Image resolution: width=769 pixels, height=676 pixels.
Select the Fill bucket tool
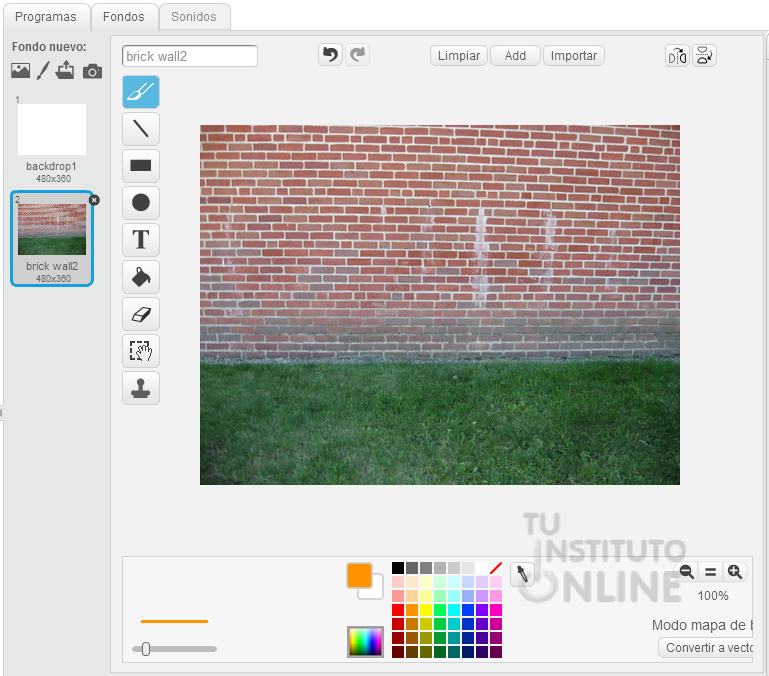141,277
